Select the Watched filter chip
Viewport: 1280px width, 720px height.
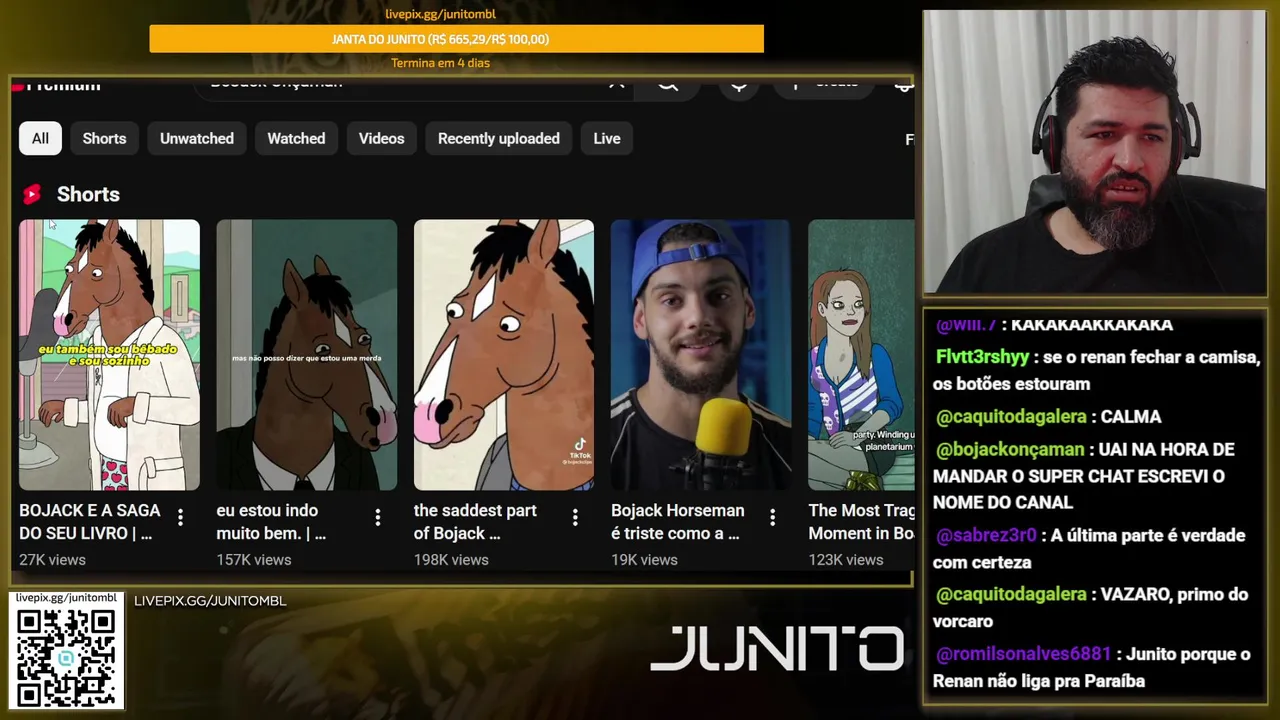click(x=296, y=138)
